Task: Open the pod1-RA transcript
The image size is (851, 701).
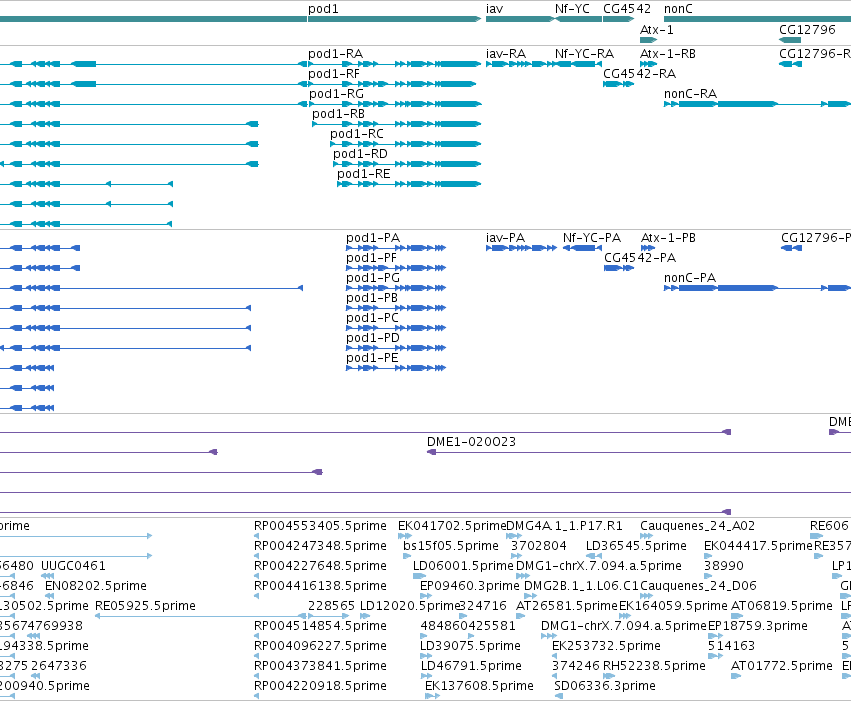Action: pos(335,54)
